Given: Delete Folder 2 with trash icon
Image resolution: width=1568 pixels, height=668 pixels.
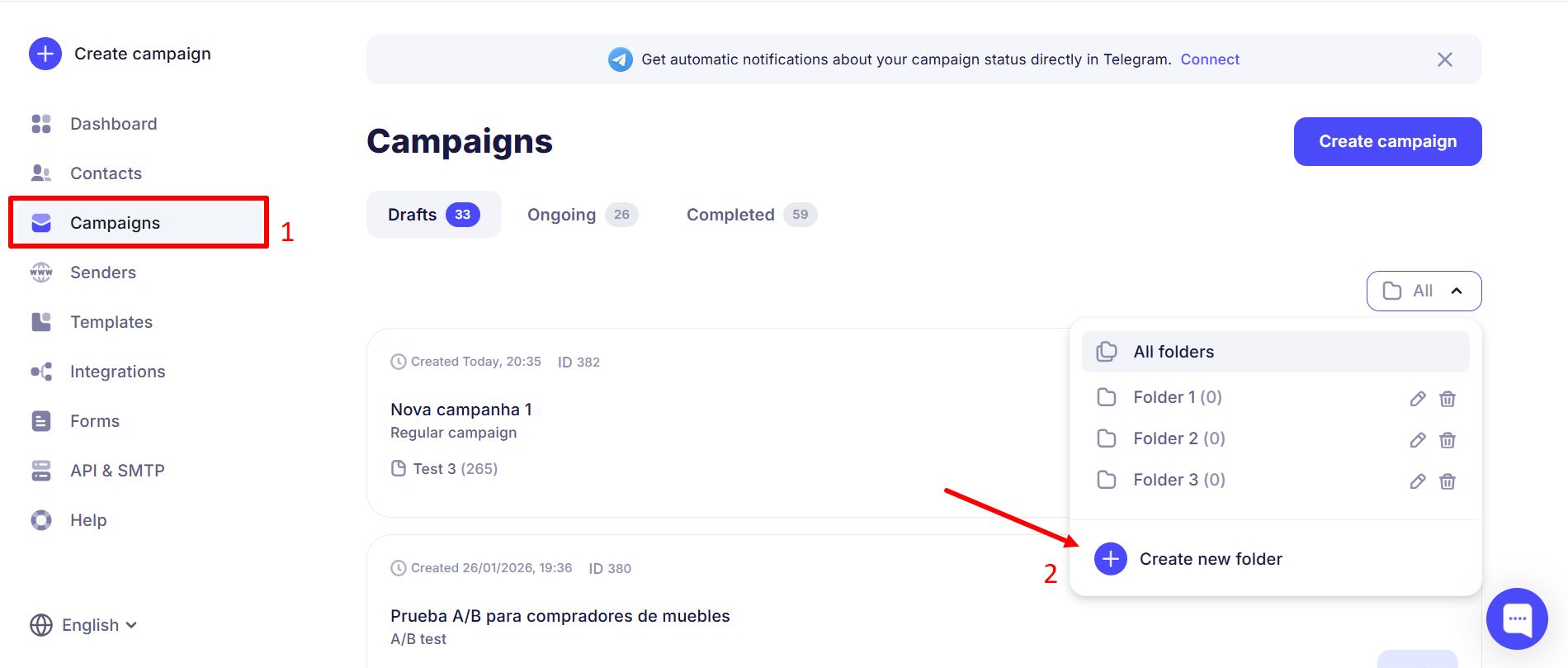Looking at the screenshot, I should (x=1448, y=440).
